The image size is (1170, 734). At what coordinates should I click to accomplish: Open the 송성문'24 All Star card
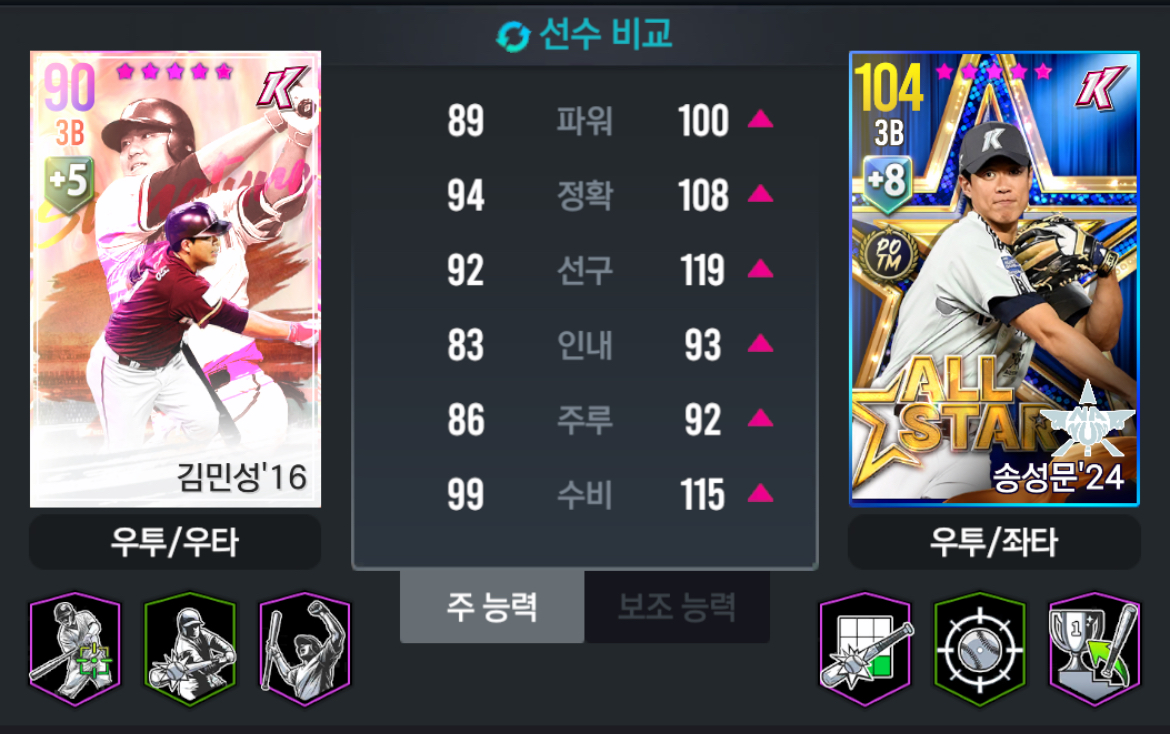click(994, 279)
